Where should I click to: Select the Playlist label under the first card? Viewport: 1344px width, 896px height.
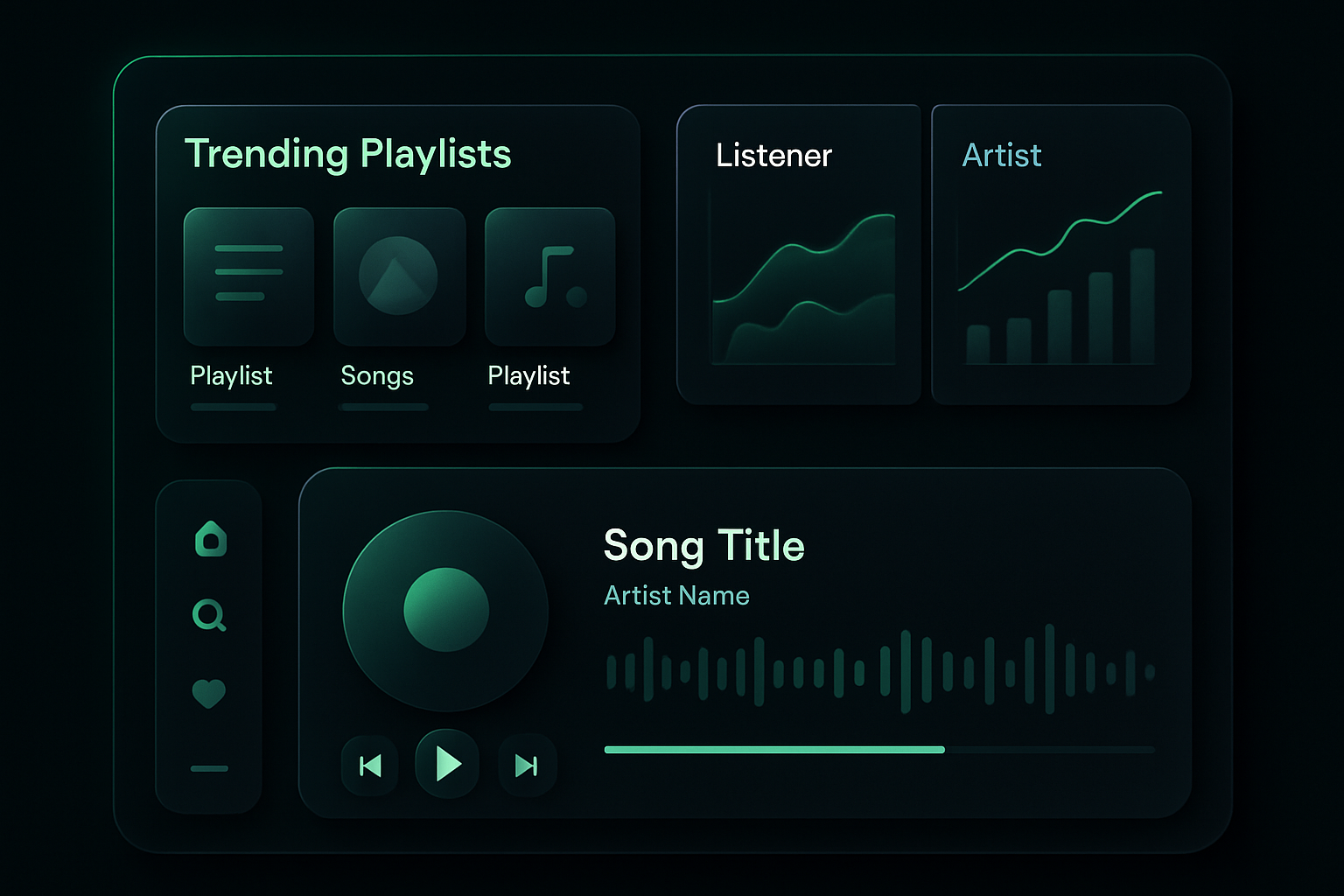point(231,376)
